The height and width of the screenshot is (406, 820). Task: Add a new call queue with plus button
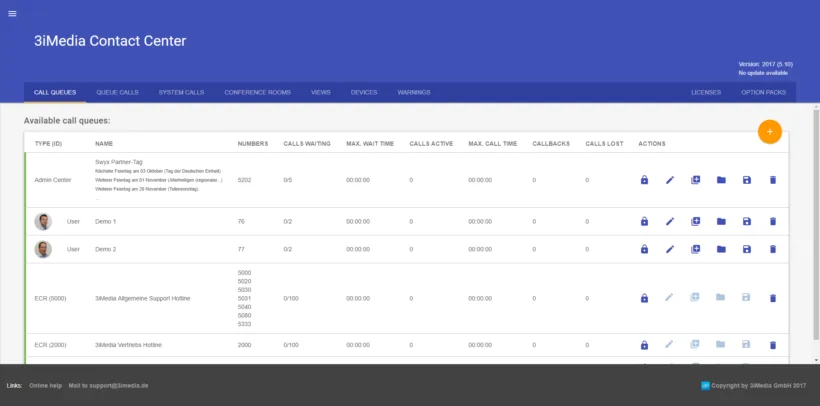coord(769,131)
